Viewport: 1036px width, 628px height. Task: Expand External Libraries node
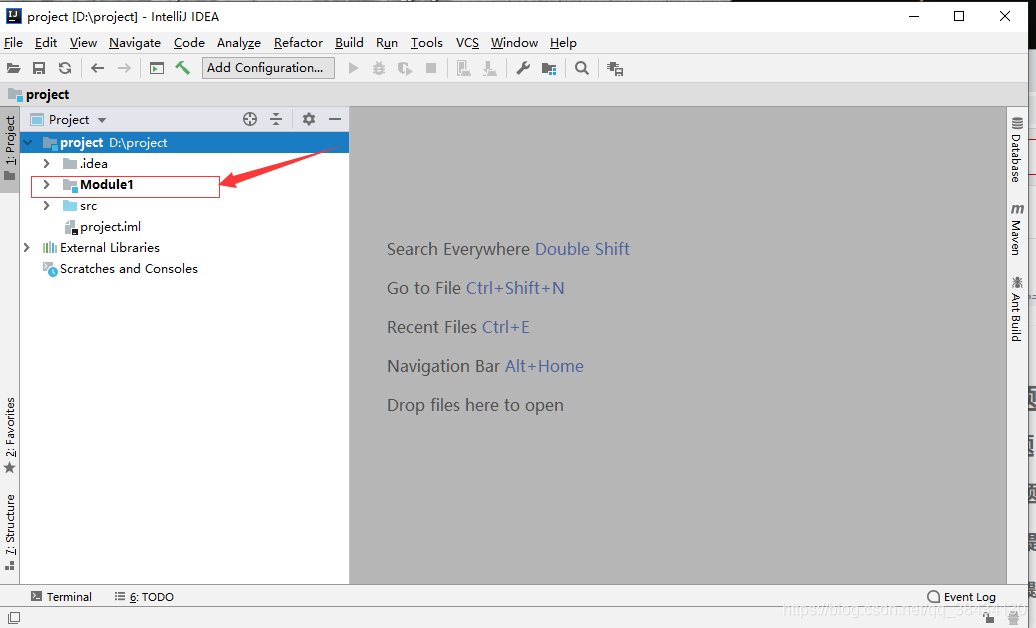pyautogui.click(x=26, y=247)
